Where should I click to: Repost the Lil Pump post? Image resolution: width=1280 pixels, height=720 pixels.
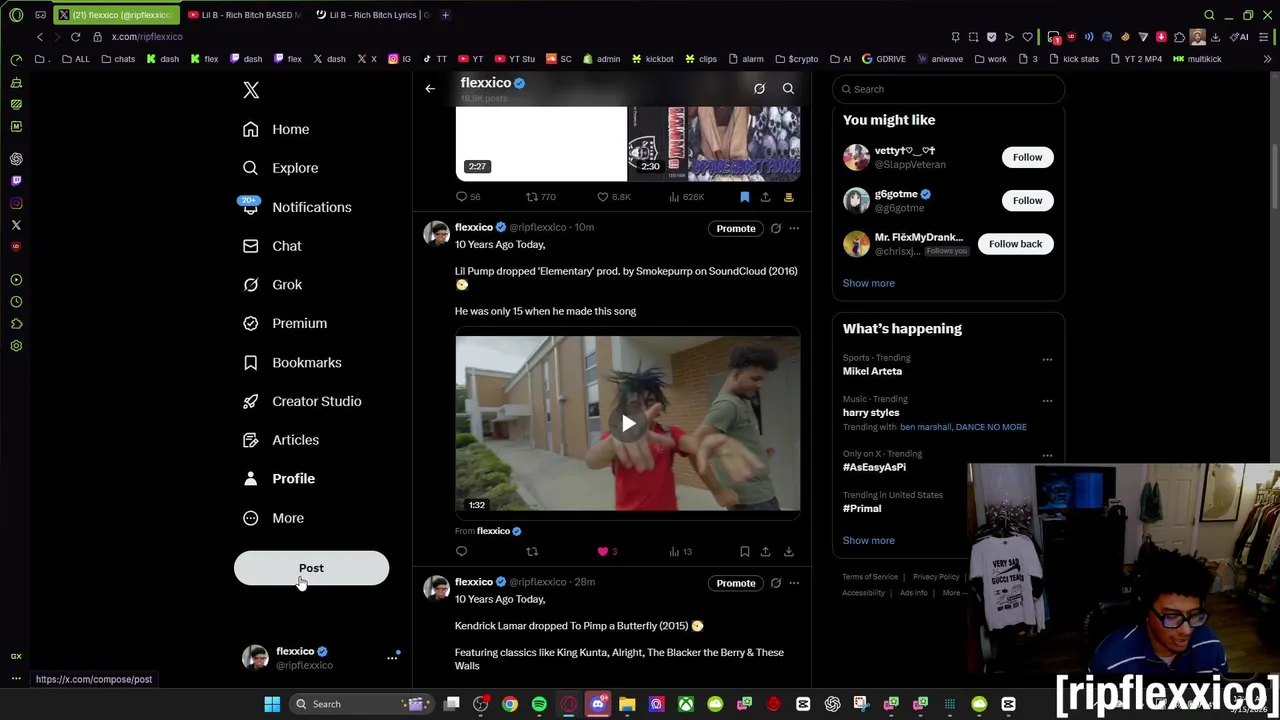pyautogui.click(x=532, y=551)
